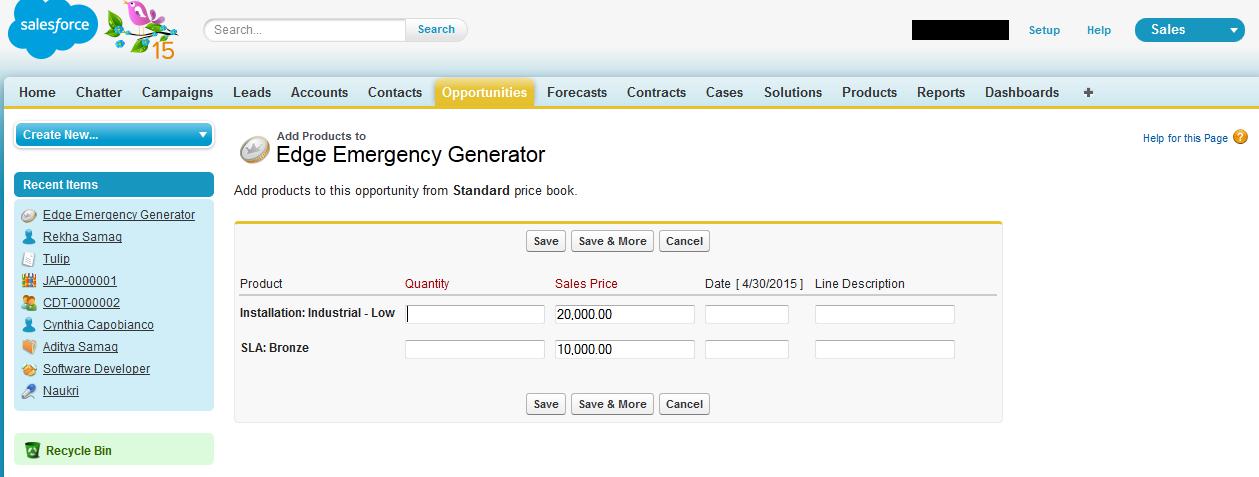Click the top Cancel button
The width and height of the screenshot is (1259, 477).
[684, 241]
